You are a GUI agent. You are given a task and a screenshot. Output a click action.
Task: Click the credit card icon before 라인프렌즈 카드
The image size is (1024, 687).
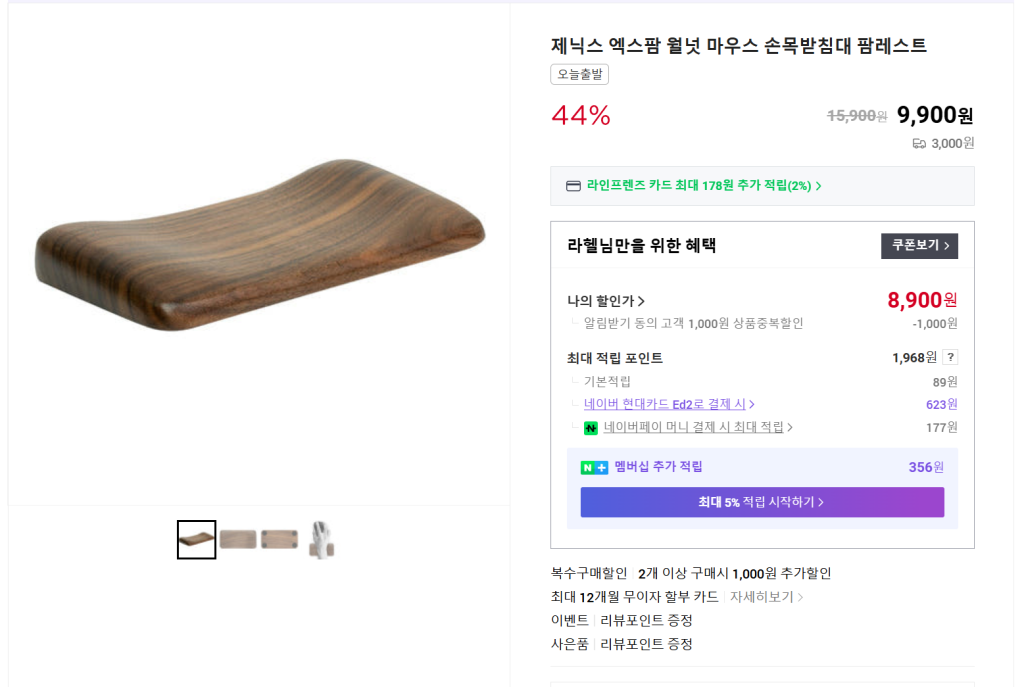coord(573,186)
